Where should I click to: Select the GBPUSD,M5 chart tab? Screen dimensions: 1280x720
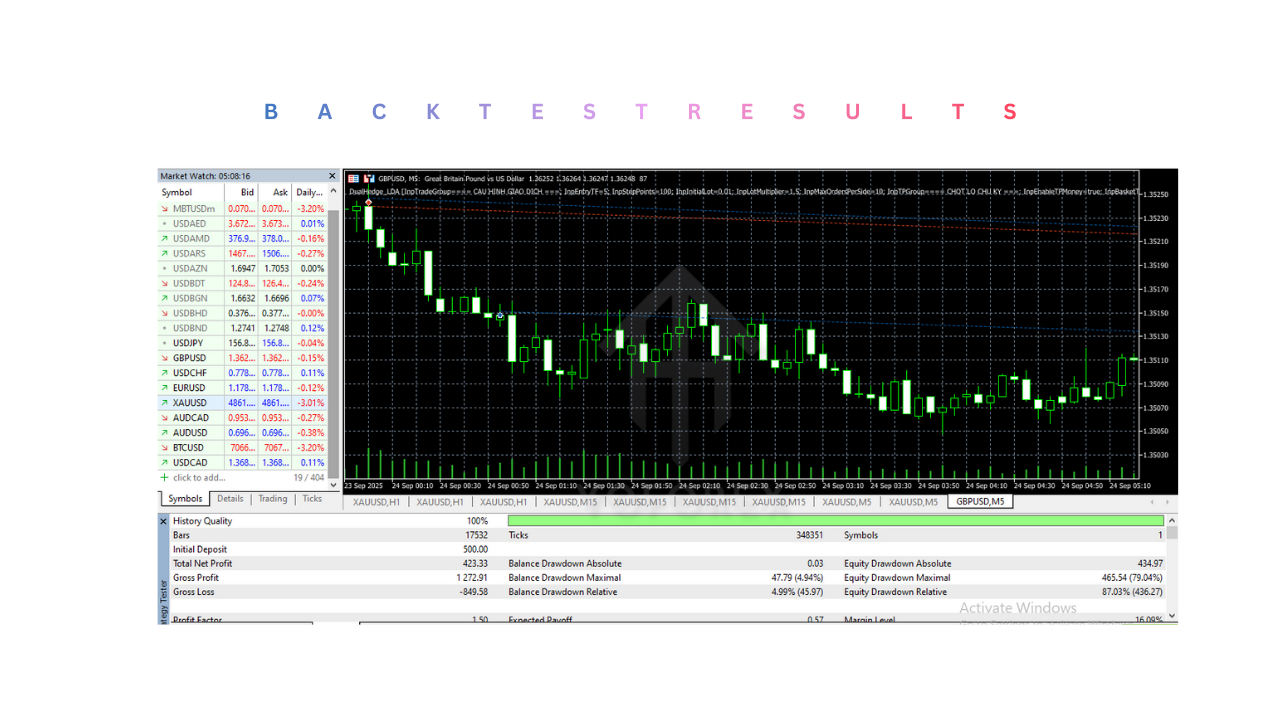coord(979,501)
